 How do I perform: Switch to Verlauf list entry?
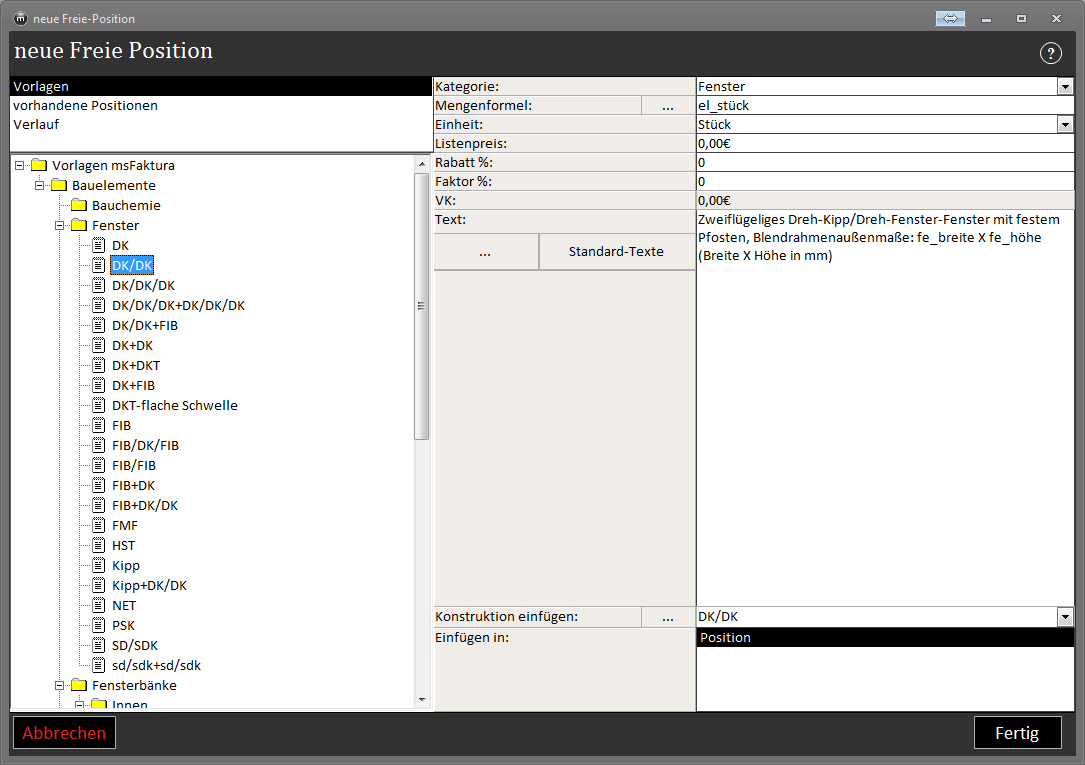click(x=221, y=125)
